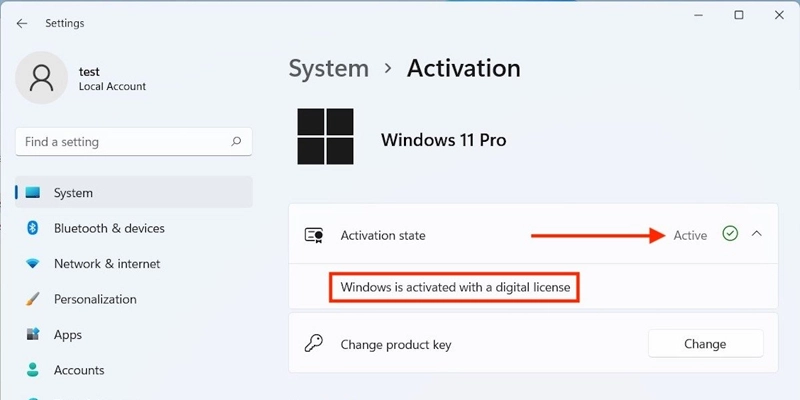Click the Accounts person icon

pyautogui.click(x=33, y=370)
